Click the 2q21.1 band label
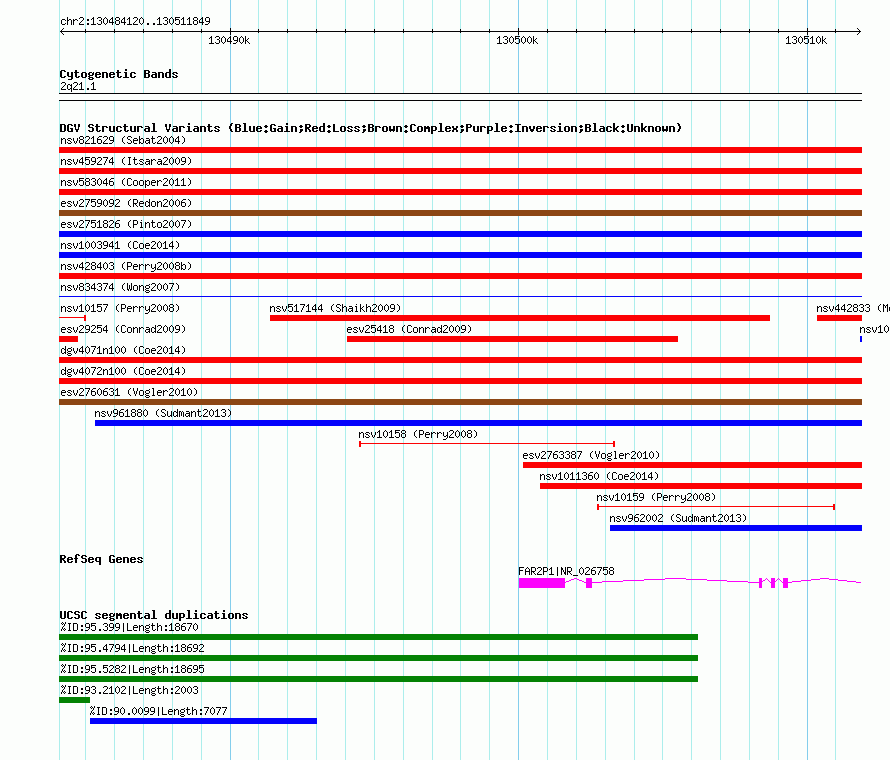This screenshot has width=890, height=760. tap(78, 86)
